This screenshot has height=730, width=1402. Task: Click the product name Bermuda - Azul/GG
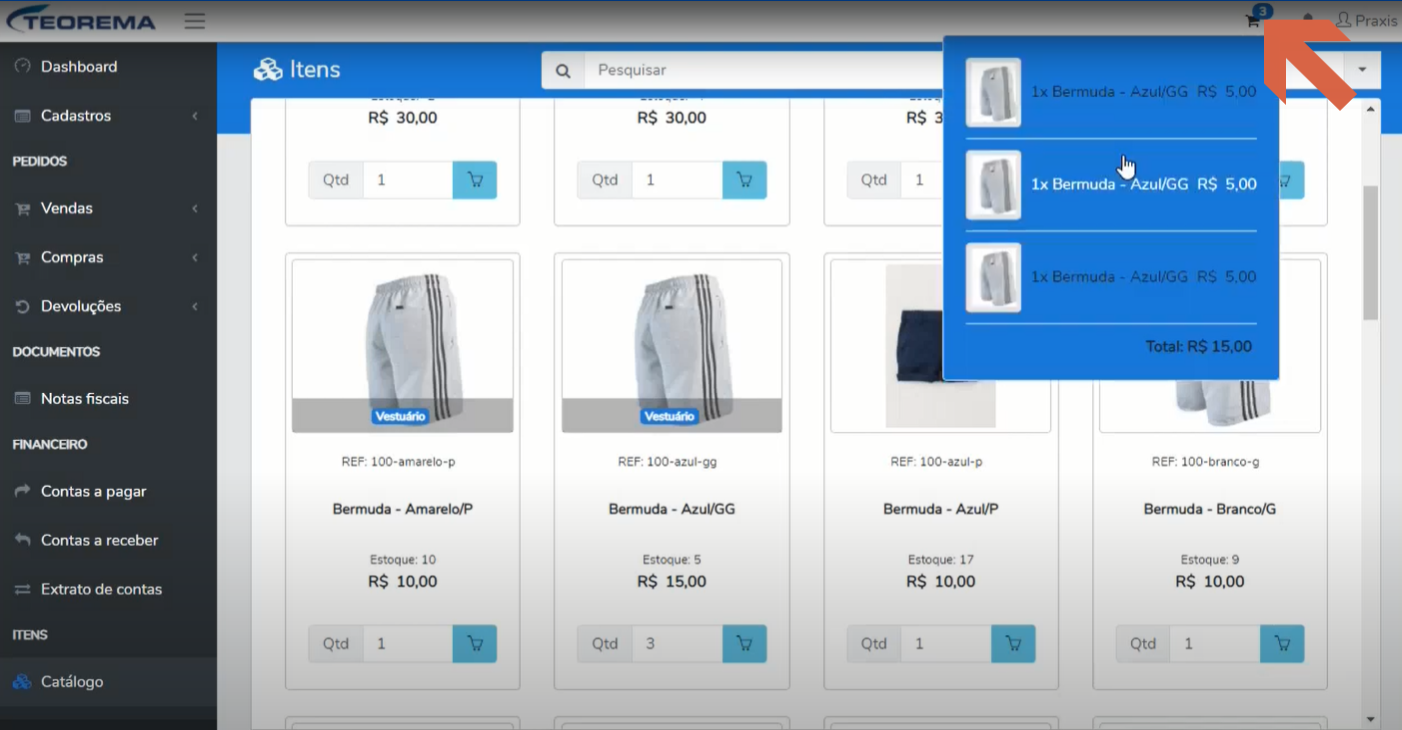click(x=672, y=509)
